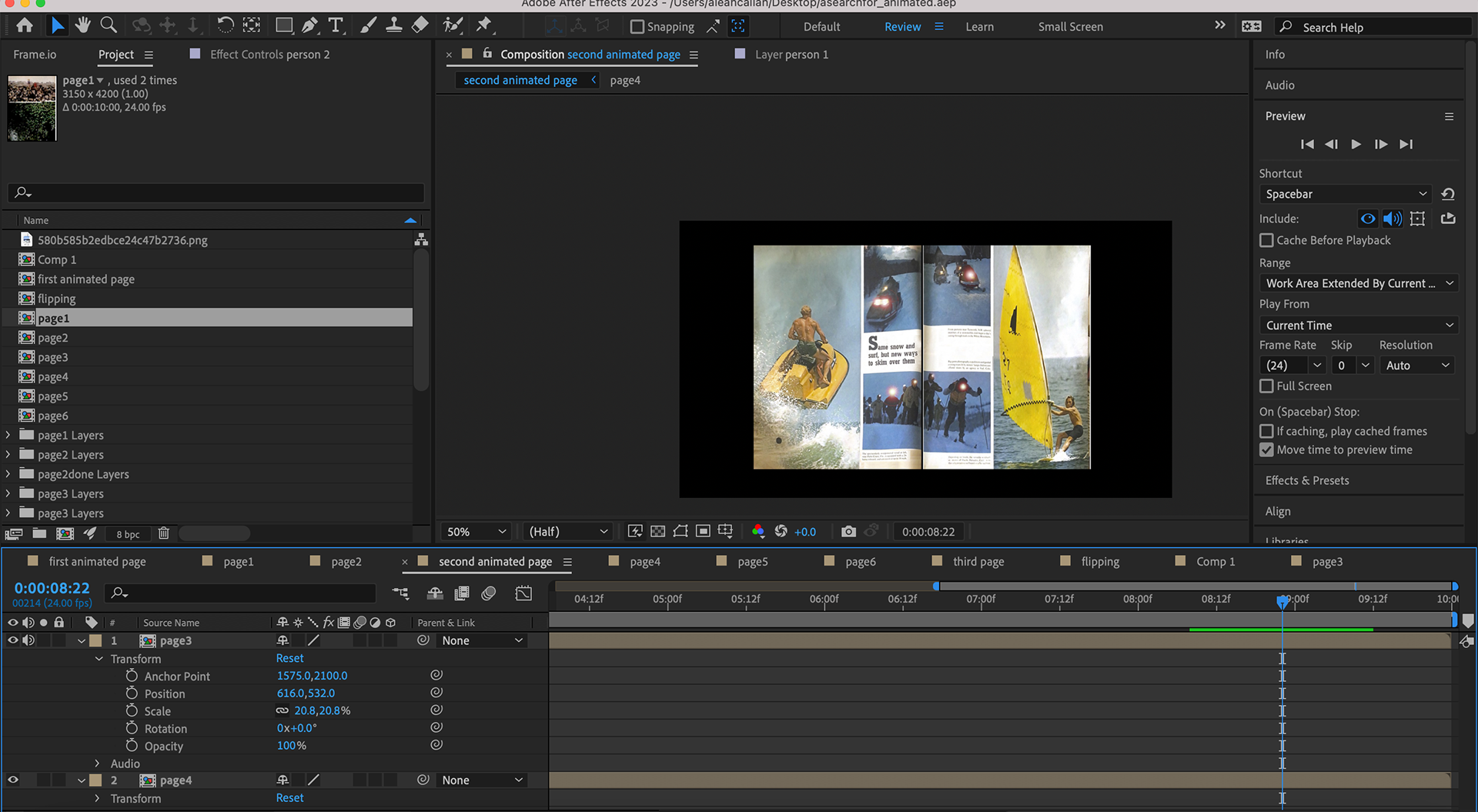Click the Take Snapshot camera icon
1478x812 pixels.
tap(848, 531)
